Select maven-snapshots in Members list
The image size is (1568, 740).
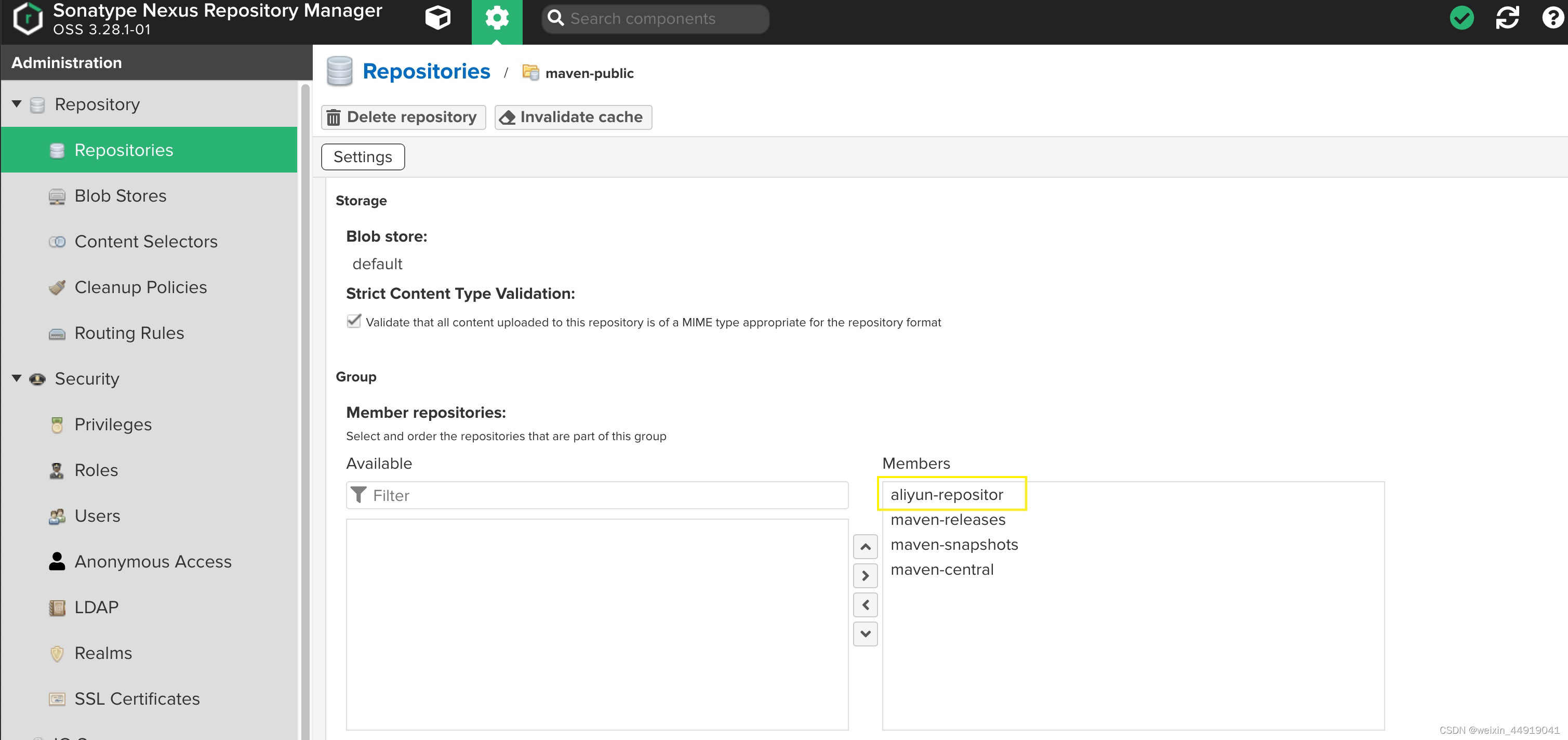954,545
